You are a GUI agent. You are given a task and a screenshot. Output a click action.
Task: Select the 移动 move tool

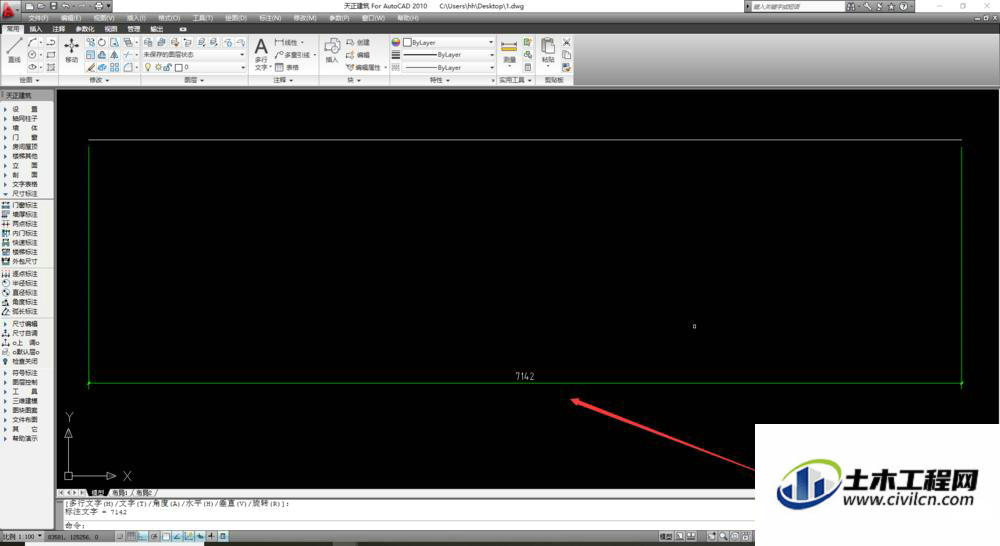pyautogui.click(x=71, y=50)
